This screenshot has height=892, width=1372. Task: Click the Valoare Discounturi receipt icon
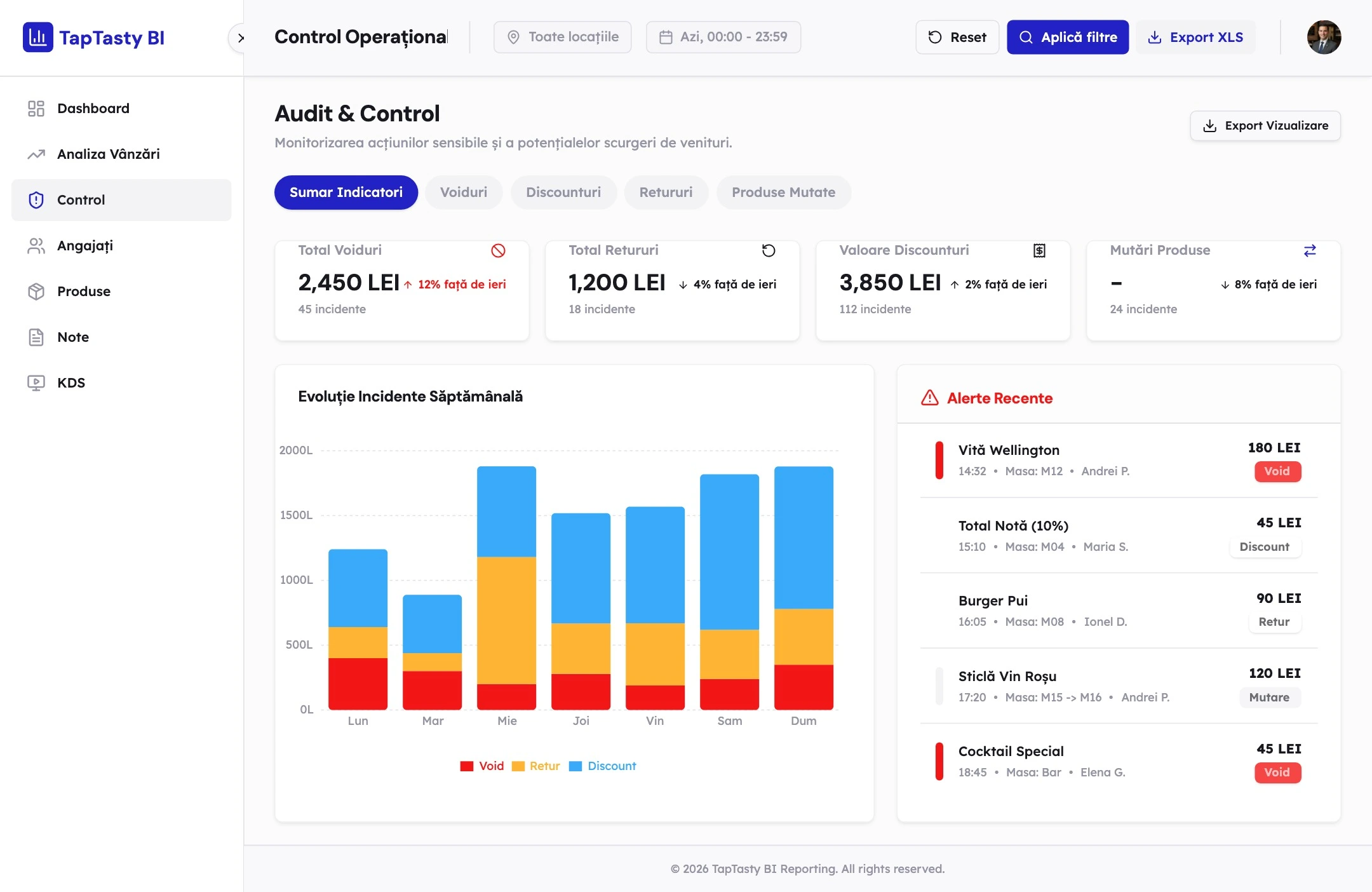click(1039, 251)
